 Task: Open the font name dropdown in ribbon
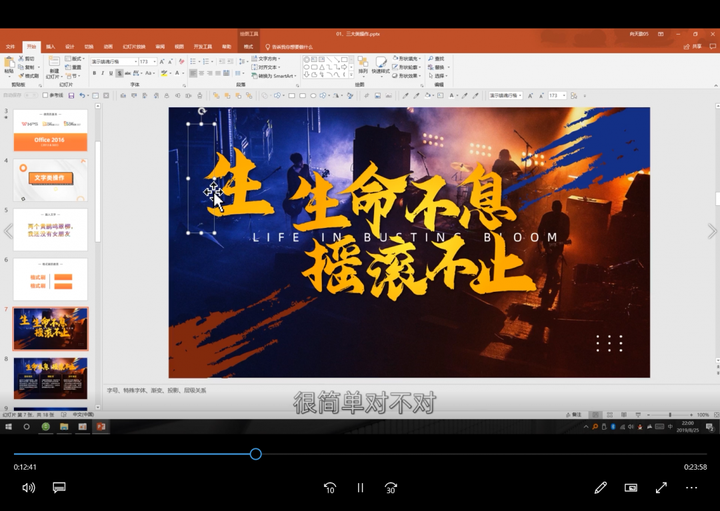click(135, 62)
